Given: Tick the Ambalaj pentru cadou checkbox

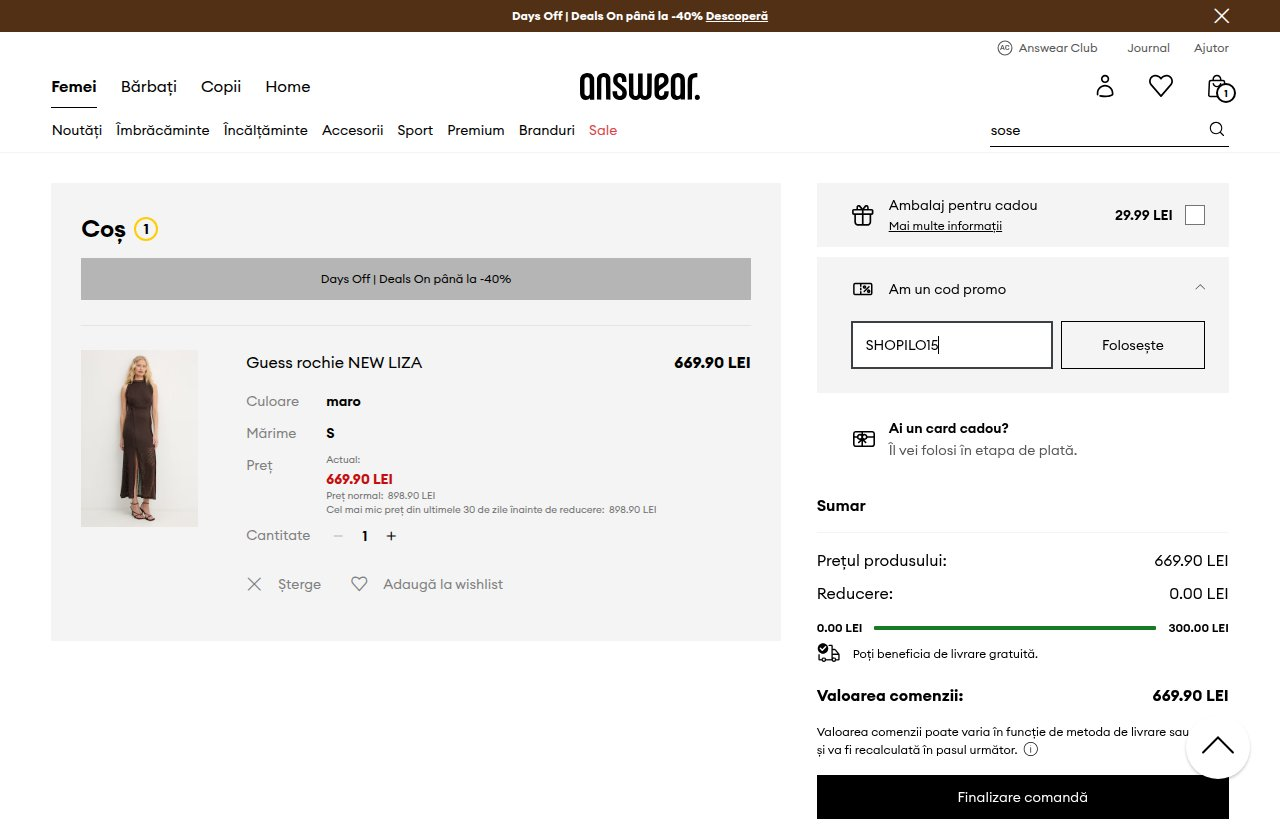Looking at the screenshot, I should (1194, 215).
